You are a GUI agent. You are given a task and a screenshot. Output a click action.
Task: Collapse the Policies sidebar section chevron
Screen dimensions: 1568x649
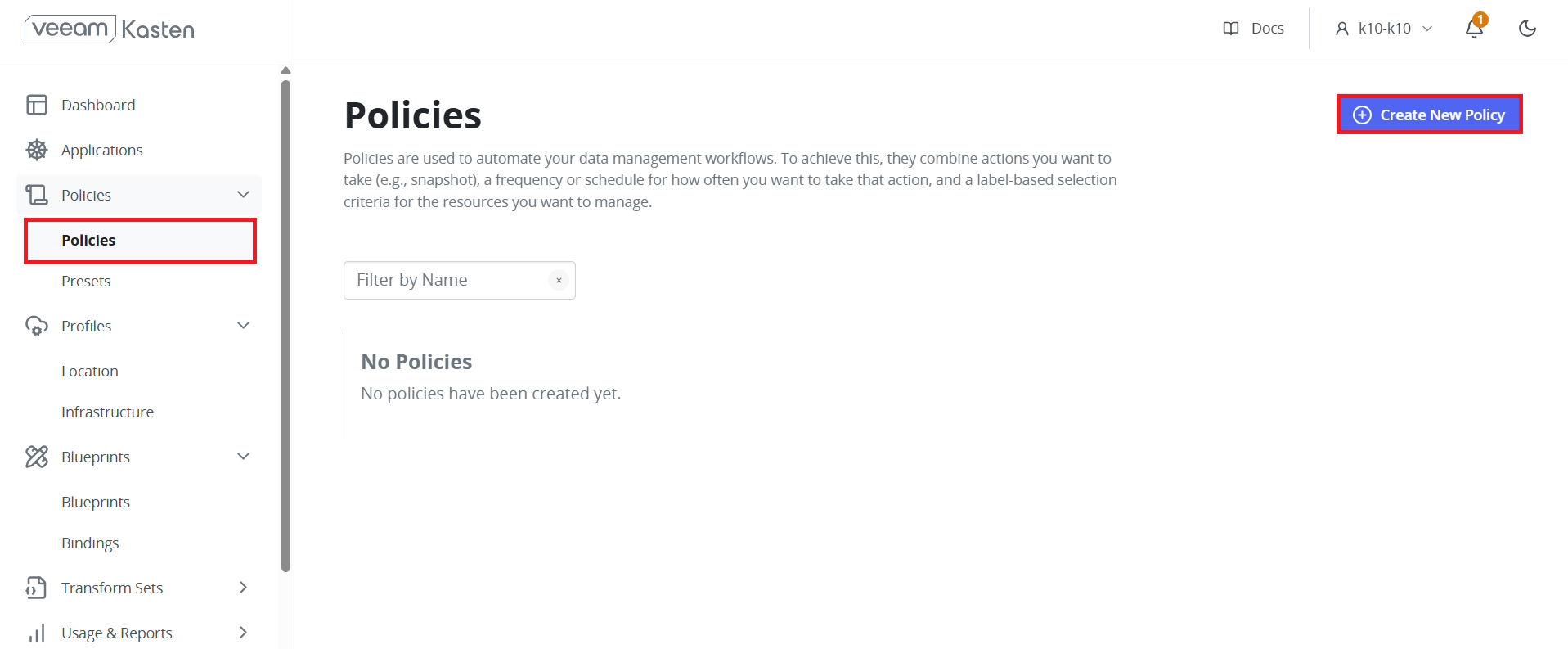click(x=243, y=195)
